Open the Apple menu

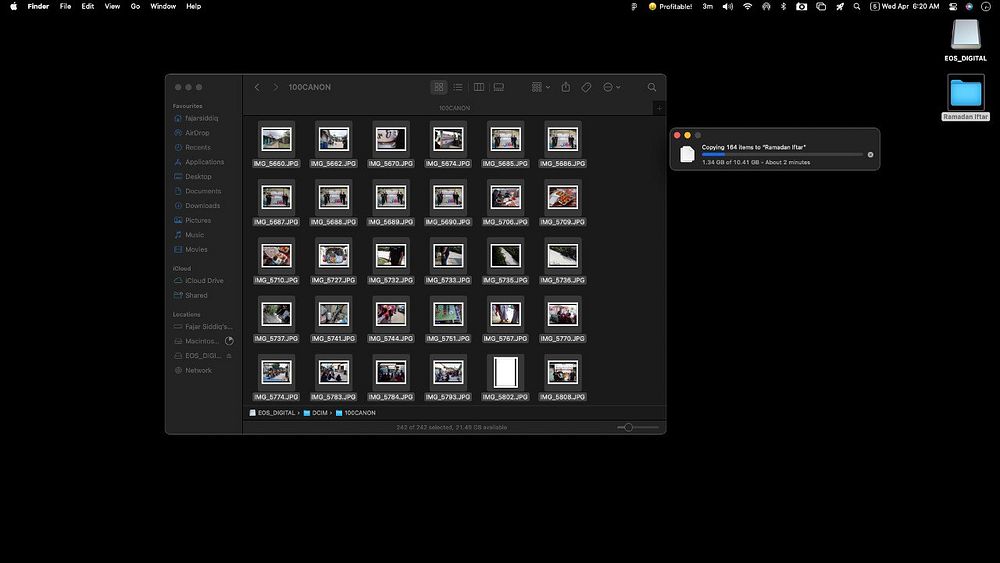point(13,6)
